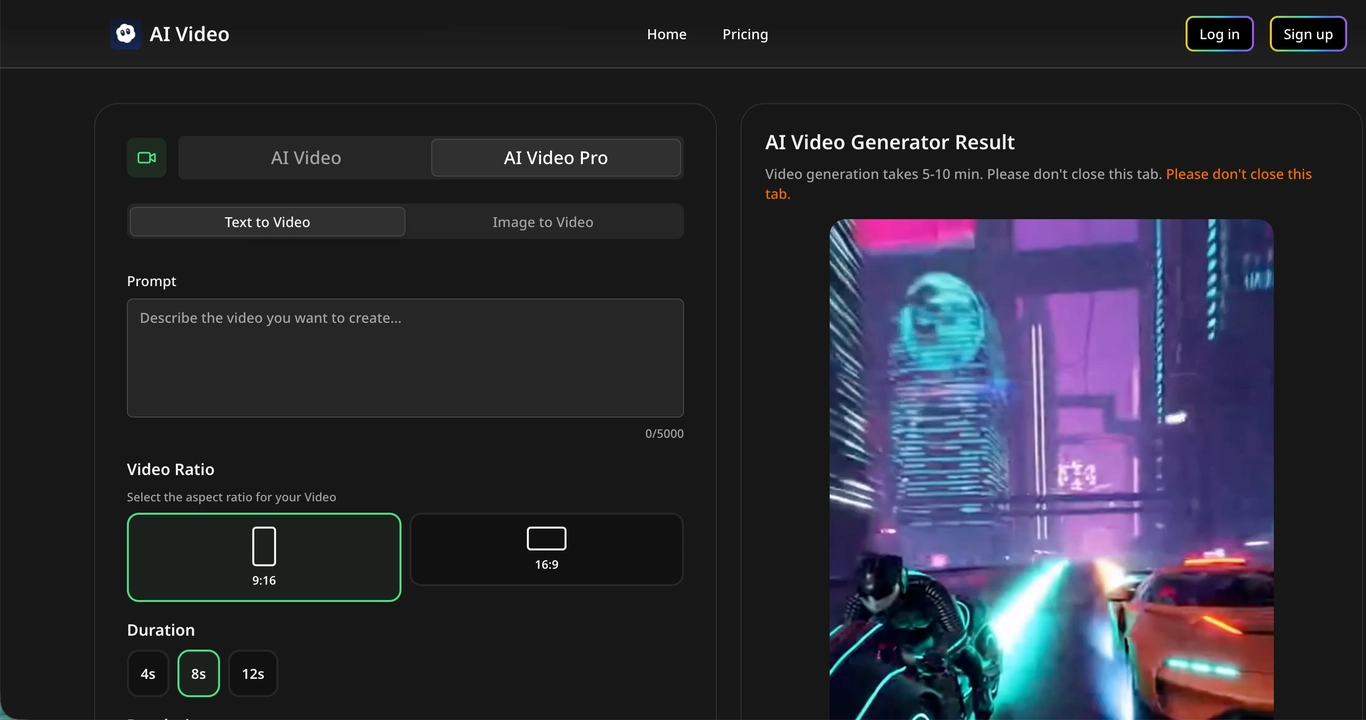The image size is (1366, 720).
Task: Click the green video camera icon
Action: [x=147, y=158]
